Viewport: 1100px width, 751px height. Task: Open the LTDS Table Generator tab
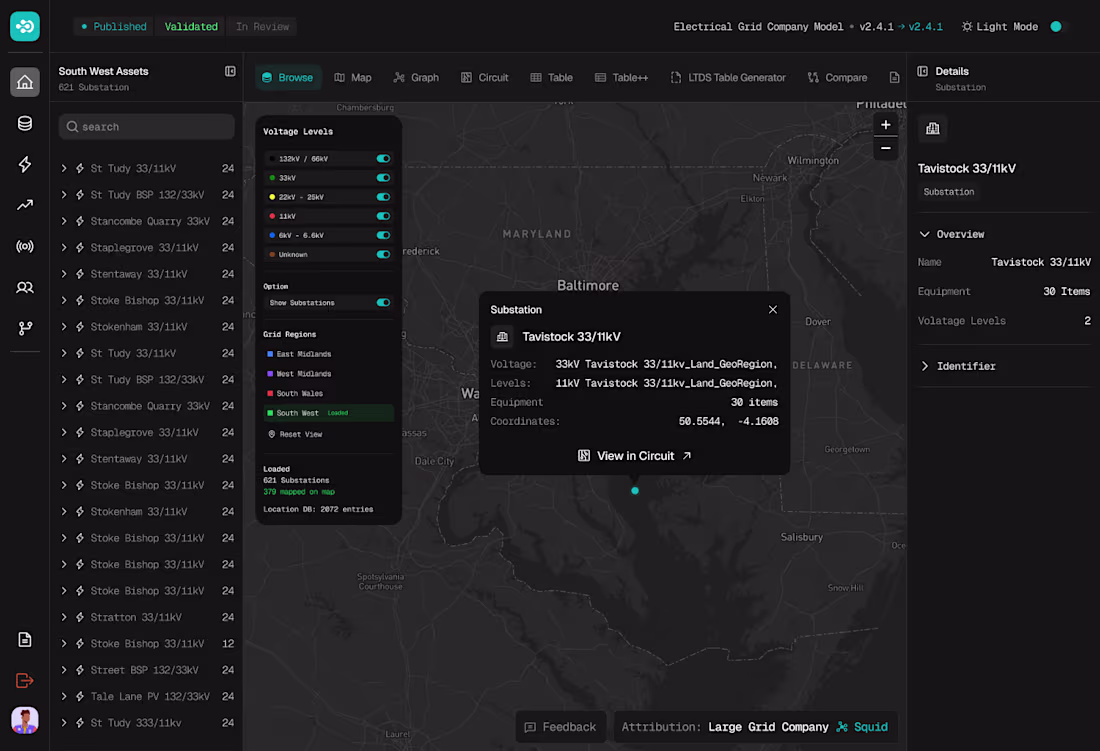point(728,78)
